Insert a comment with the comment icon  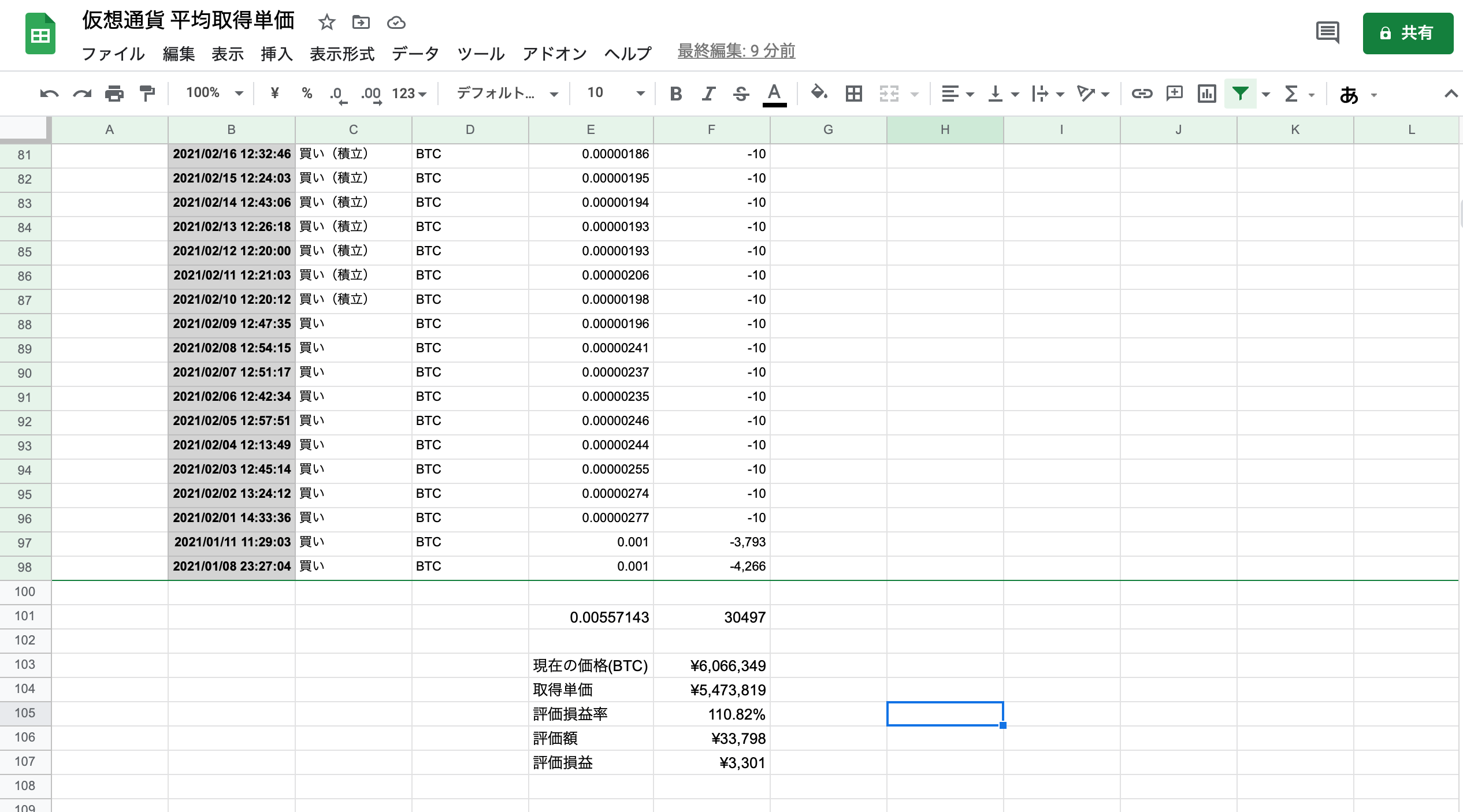[x=1174, y=93]
